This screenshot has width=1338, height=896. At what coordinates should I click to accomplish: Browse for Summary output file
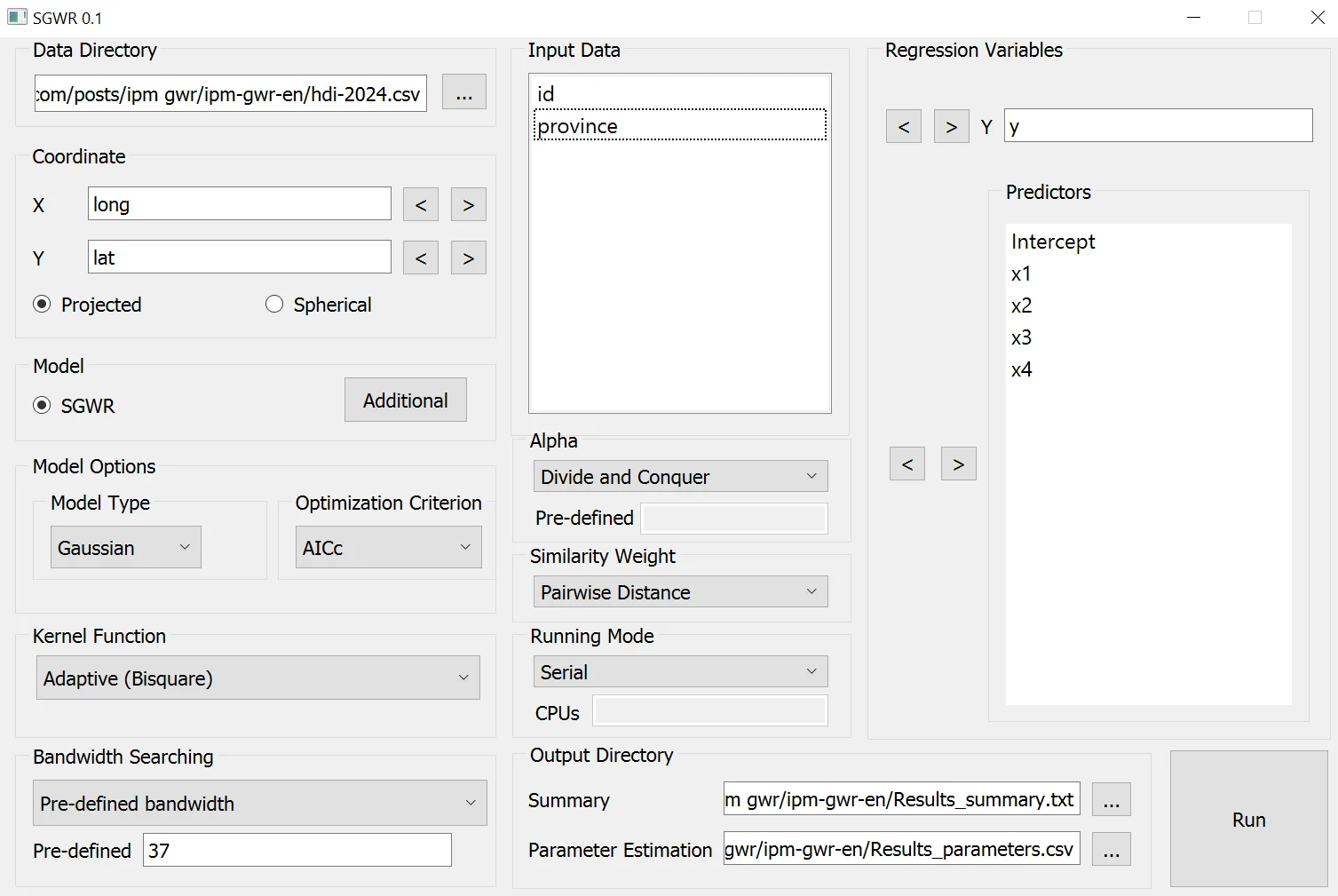pos(1111,799)
